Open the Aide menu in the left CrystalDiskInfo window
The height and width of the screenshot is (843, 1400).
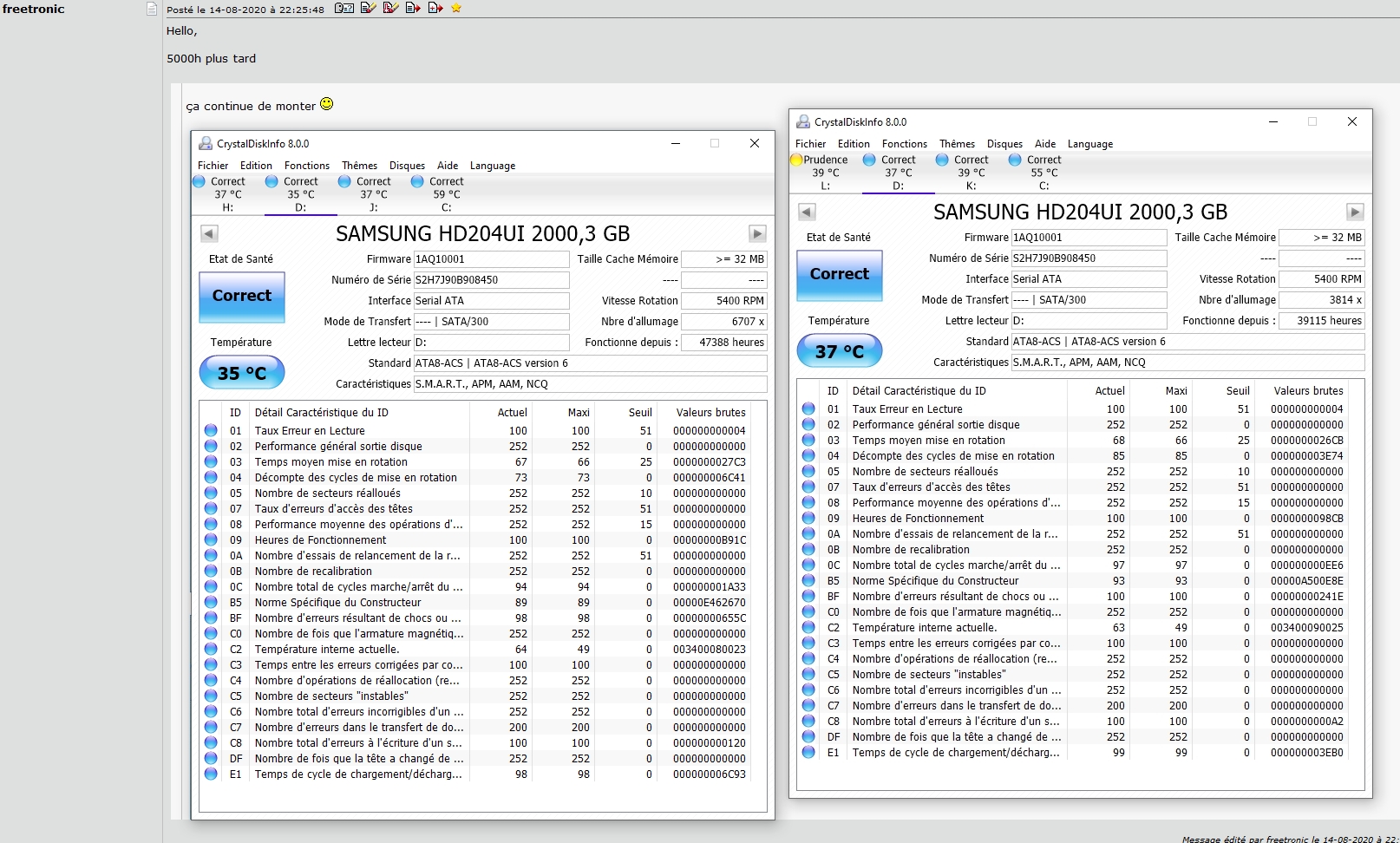click(448, 166)
